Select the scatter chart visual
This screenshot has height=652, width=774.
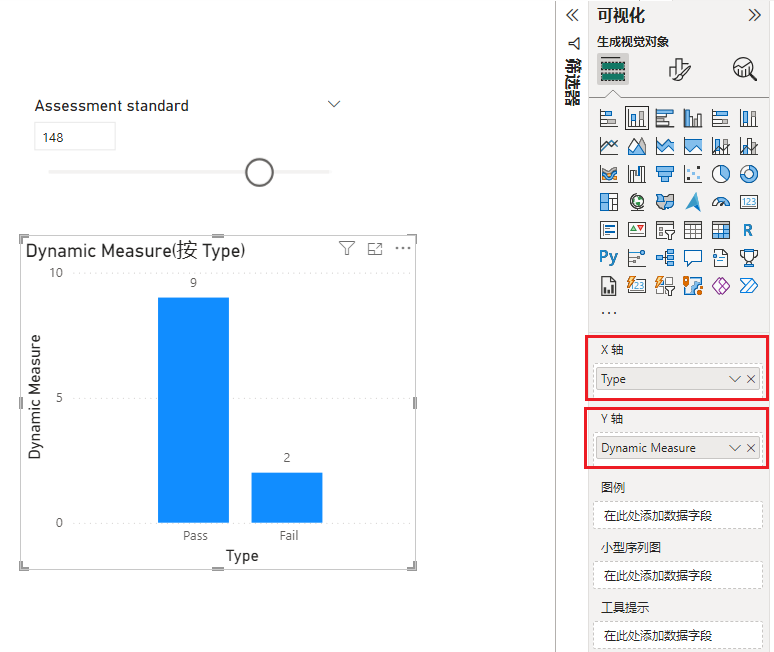[693, 174]
